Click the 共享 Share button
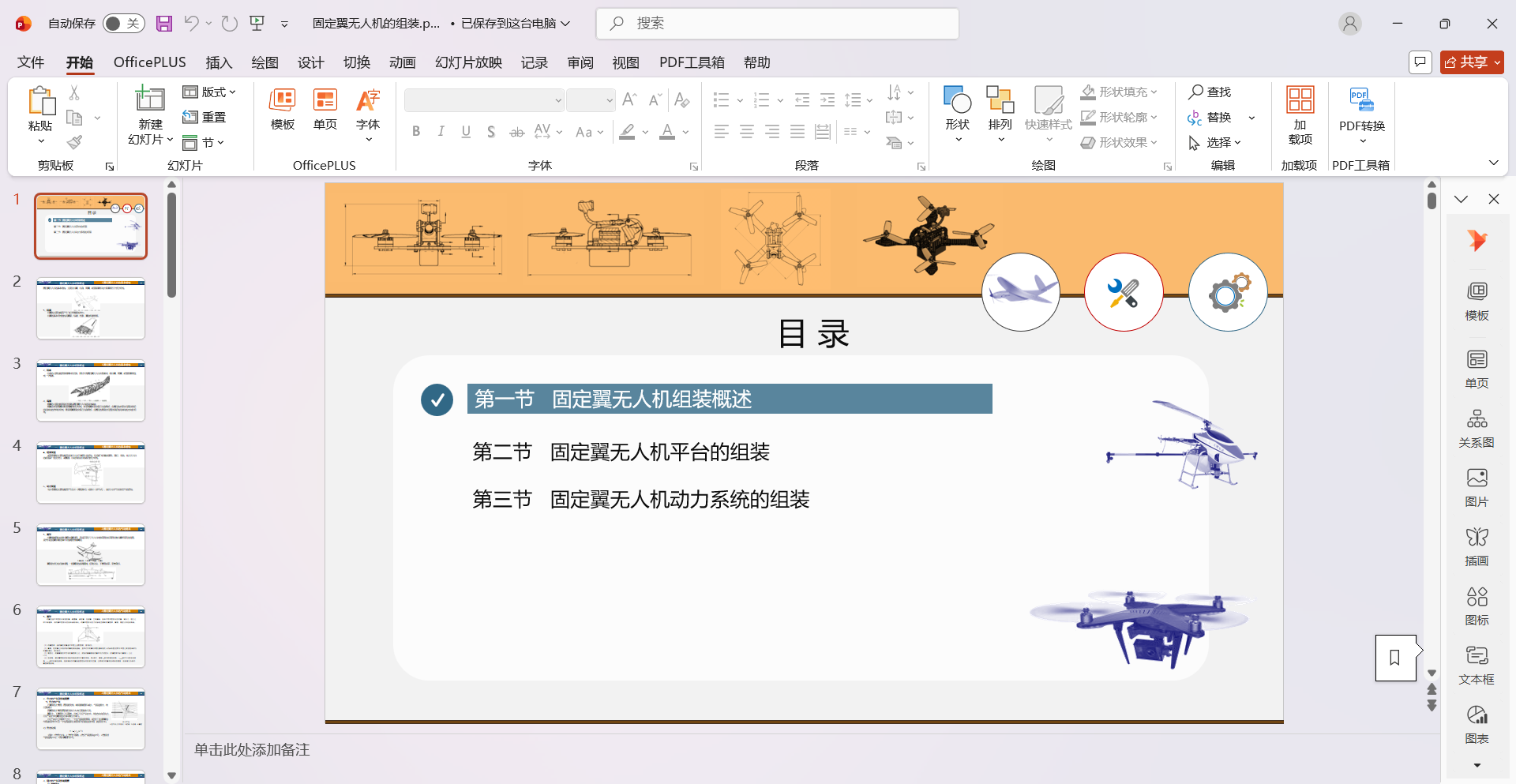1516x784 pixels. 1472,62
